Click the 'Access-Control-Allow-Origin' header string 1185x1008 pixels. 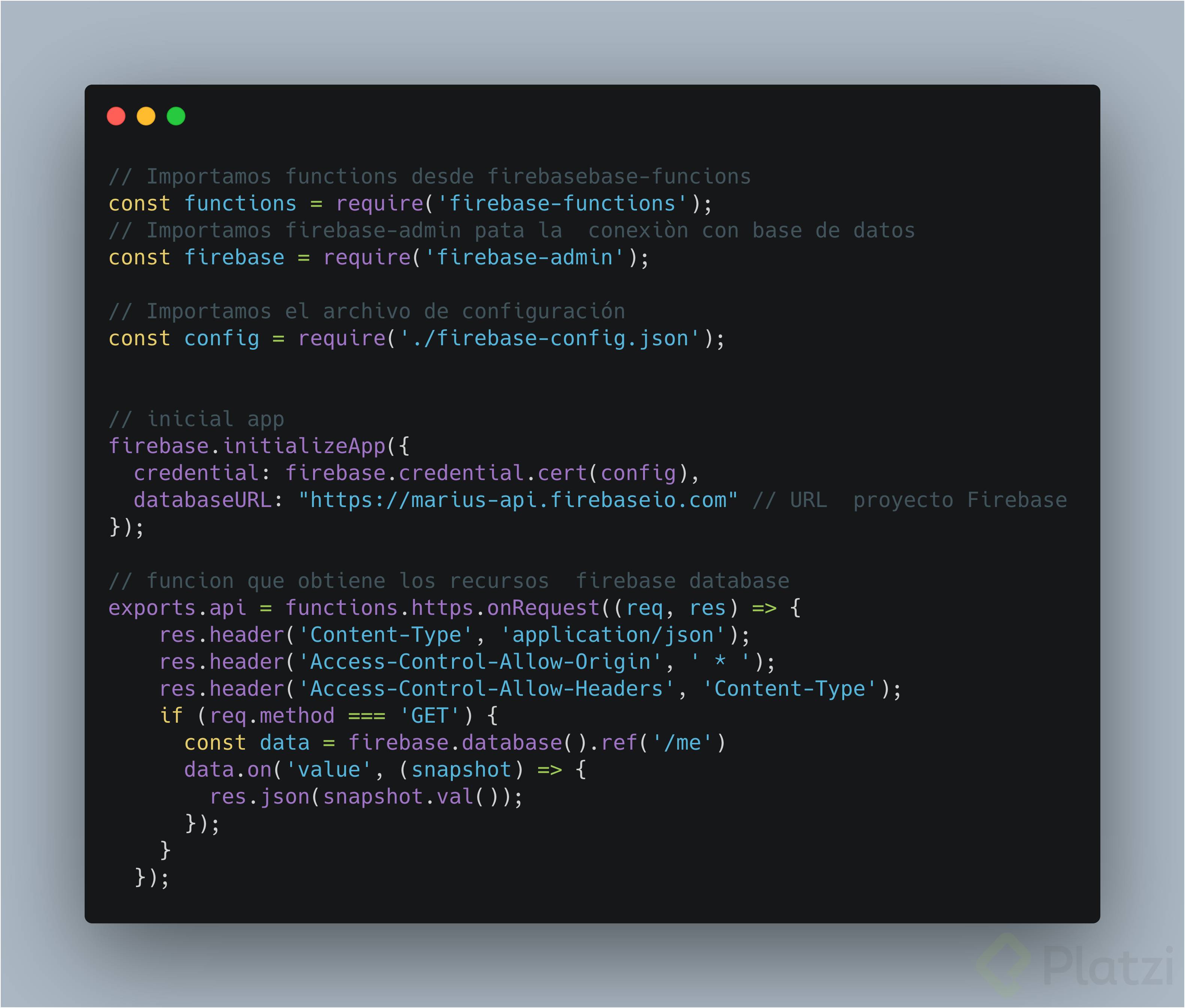click(x=480, y=662)
